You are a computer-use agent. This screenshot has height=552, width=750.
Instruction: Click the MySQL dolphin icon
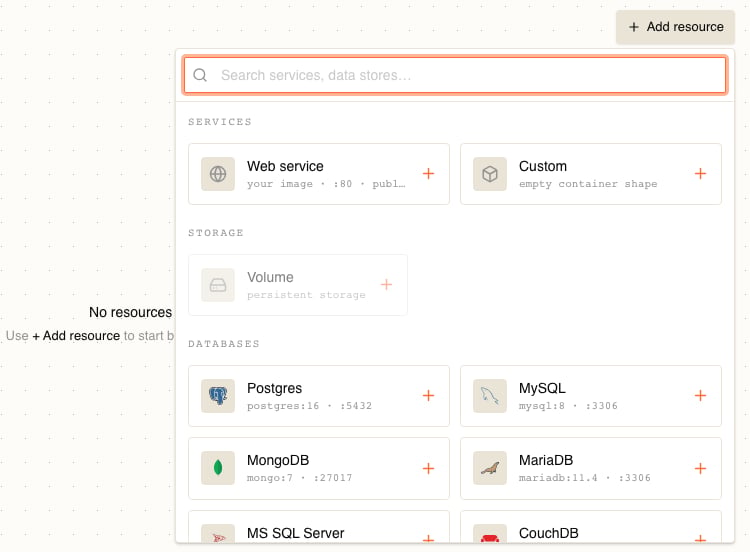coord(490,396)
